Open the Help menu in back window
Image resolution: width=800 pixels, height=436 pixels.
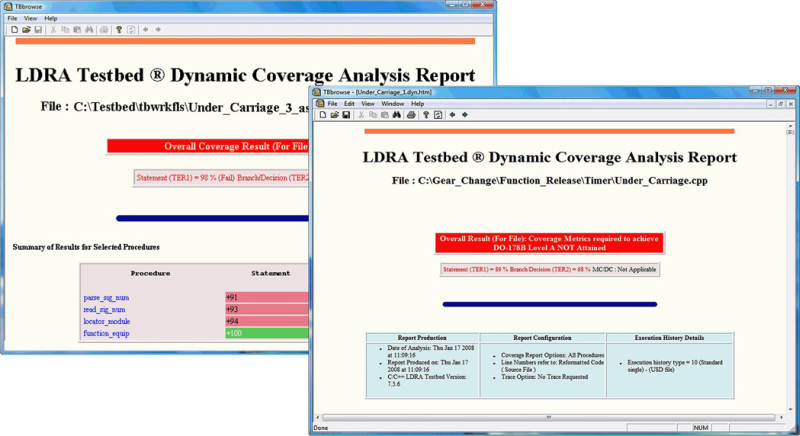click(51, 18)
